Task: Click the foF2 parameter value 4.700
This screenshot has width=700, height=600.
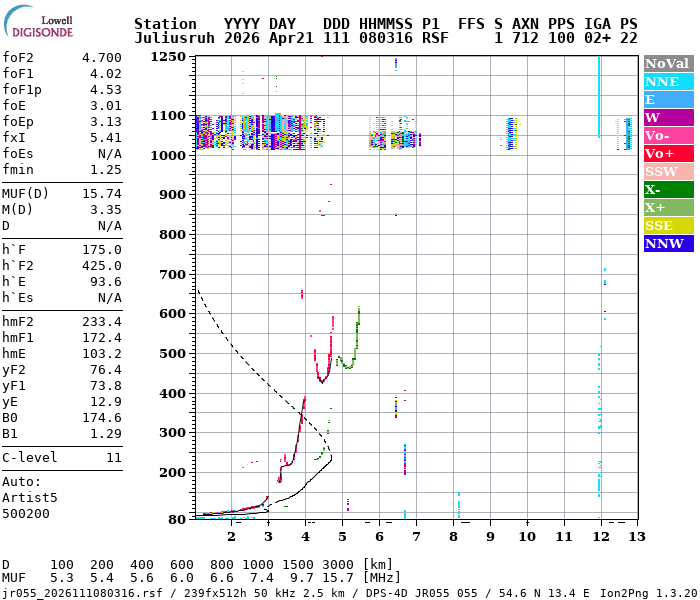Action: 101,58
